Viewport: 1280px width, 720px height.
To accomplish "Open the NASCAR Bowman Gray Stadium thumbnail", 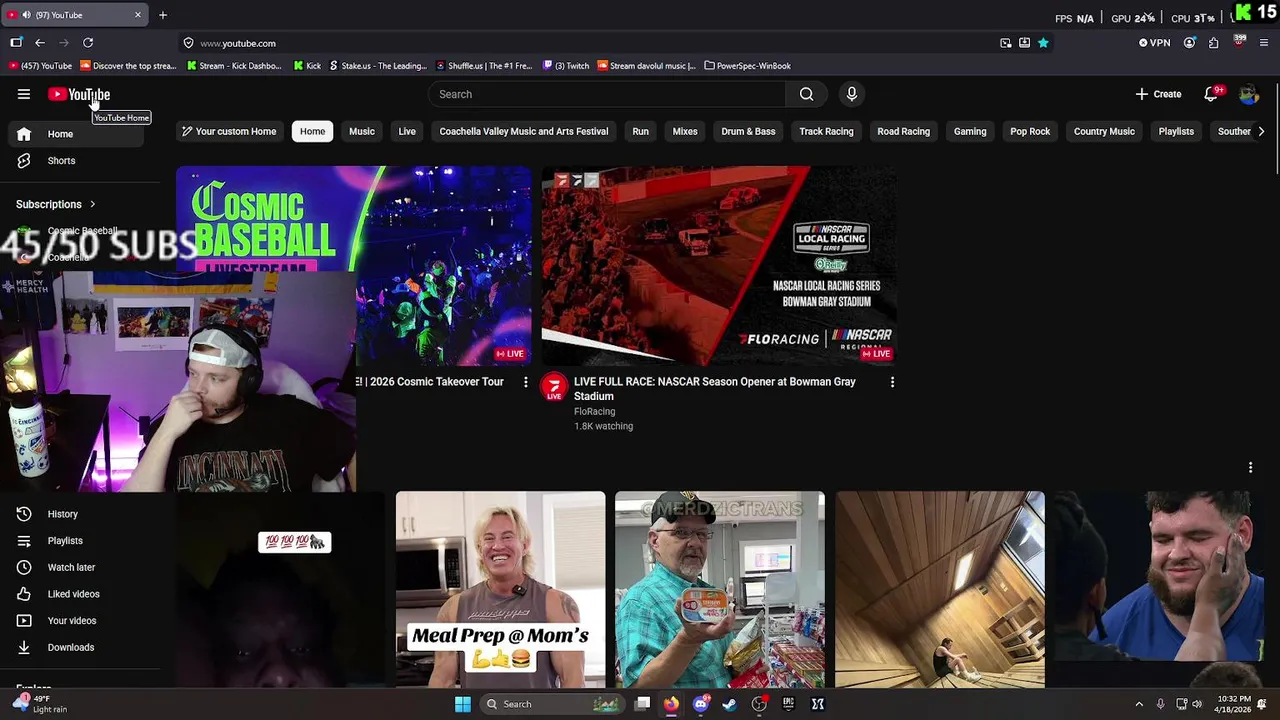I will (x=719, y=266).
